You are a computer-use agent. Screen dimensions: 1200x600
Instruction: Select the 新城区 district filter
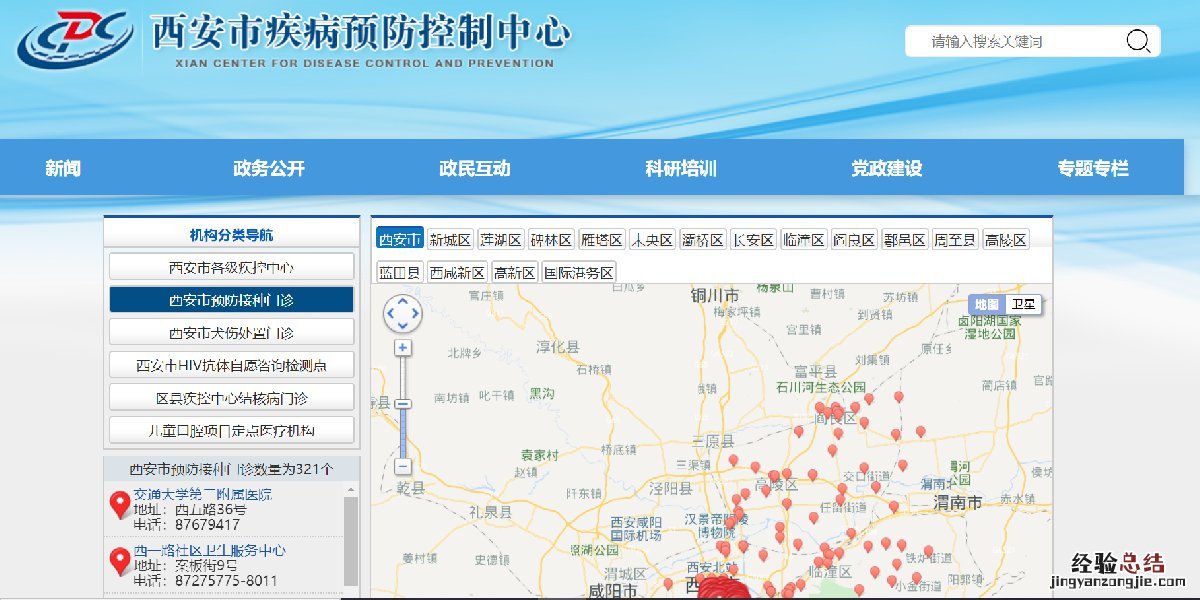(x=450, y=240)
